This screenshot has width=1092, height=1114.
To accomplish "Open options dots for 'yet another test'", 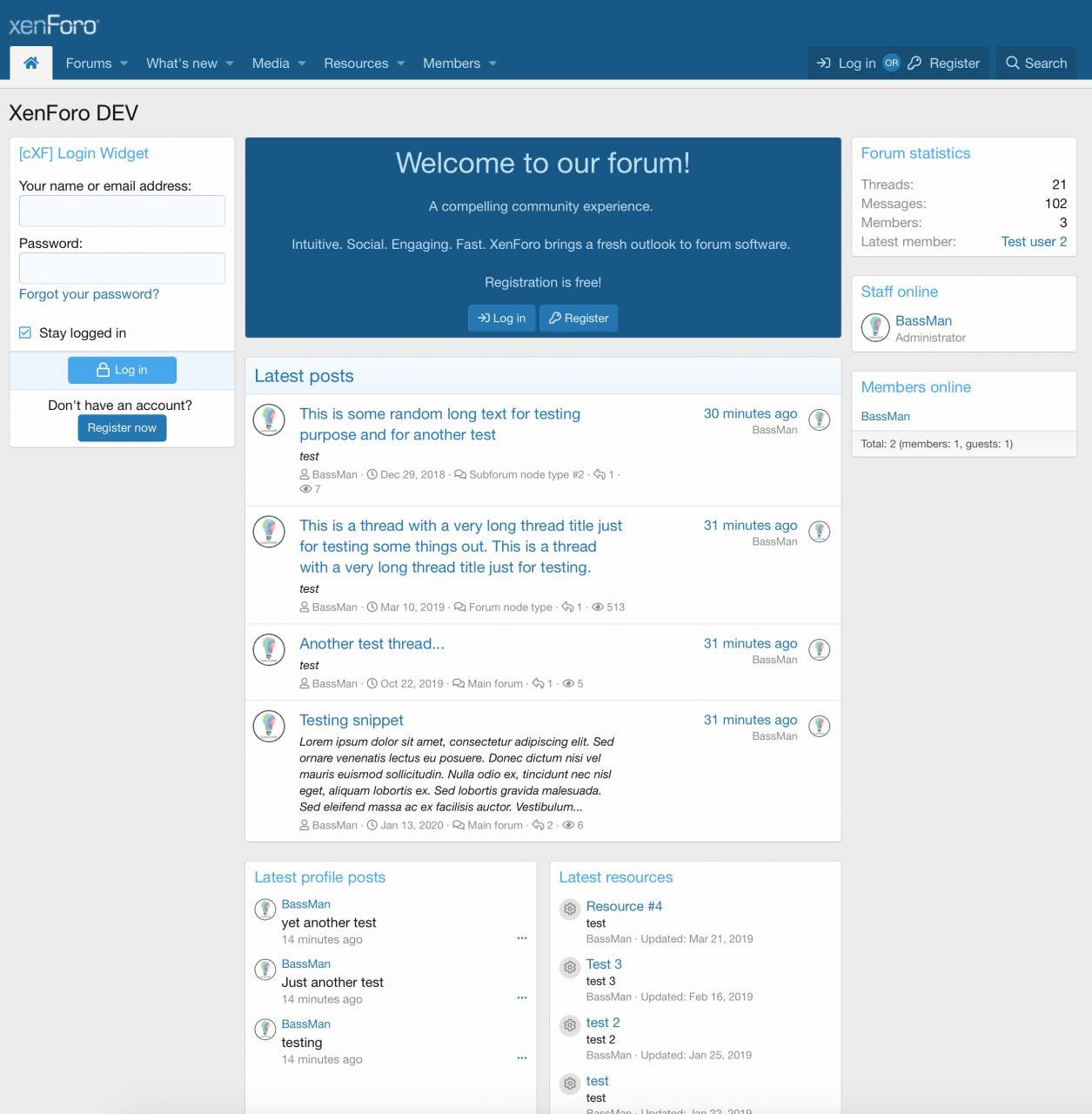I will pyautogui.click(x=522, y=938).
